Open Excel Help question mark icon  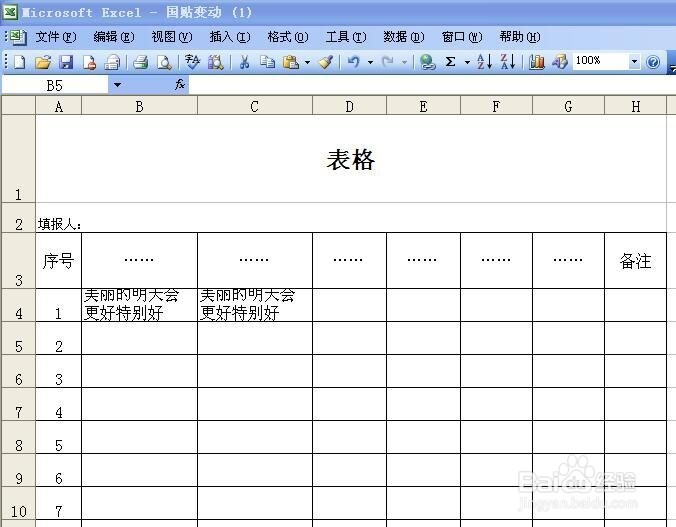[653, 62]
